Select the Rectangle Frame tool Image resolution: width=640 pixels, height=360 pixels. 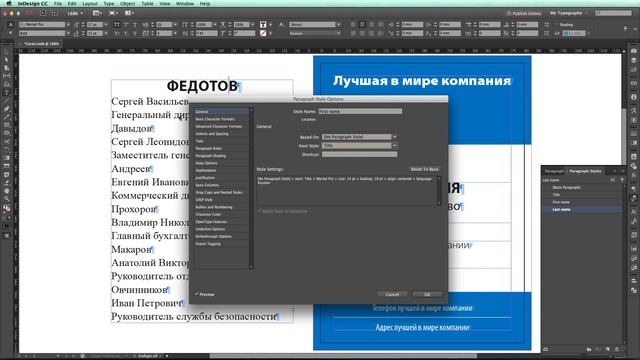[7, 125]
